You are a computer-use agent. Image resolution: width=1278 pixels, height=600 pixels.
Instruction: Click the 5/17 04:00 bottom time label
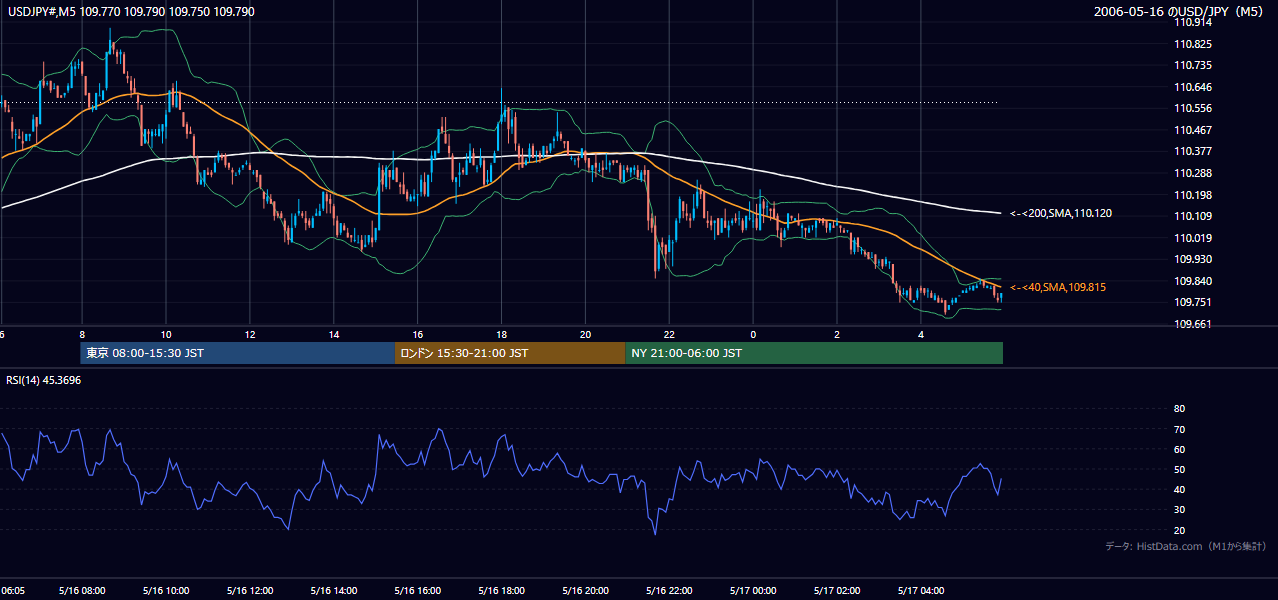(x=922, y=590)
